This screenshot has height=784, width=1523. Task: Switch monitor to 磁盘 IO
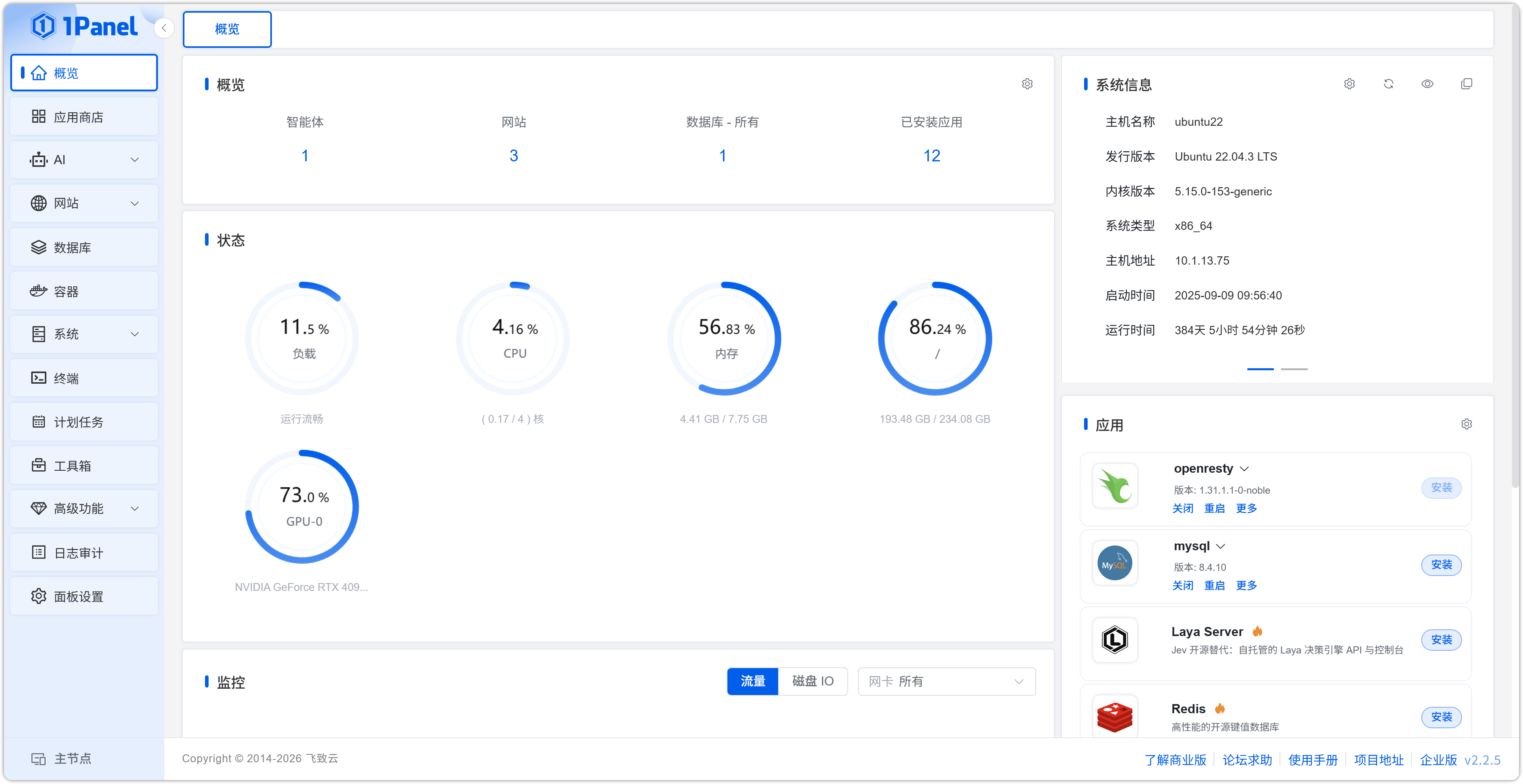(x=813, y=681)
